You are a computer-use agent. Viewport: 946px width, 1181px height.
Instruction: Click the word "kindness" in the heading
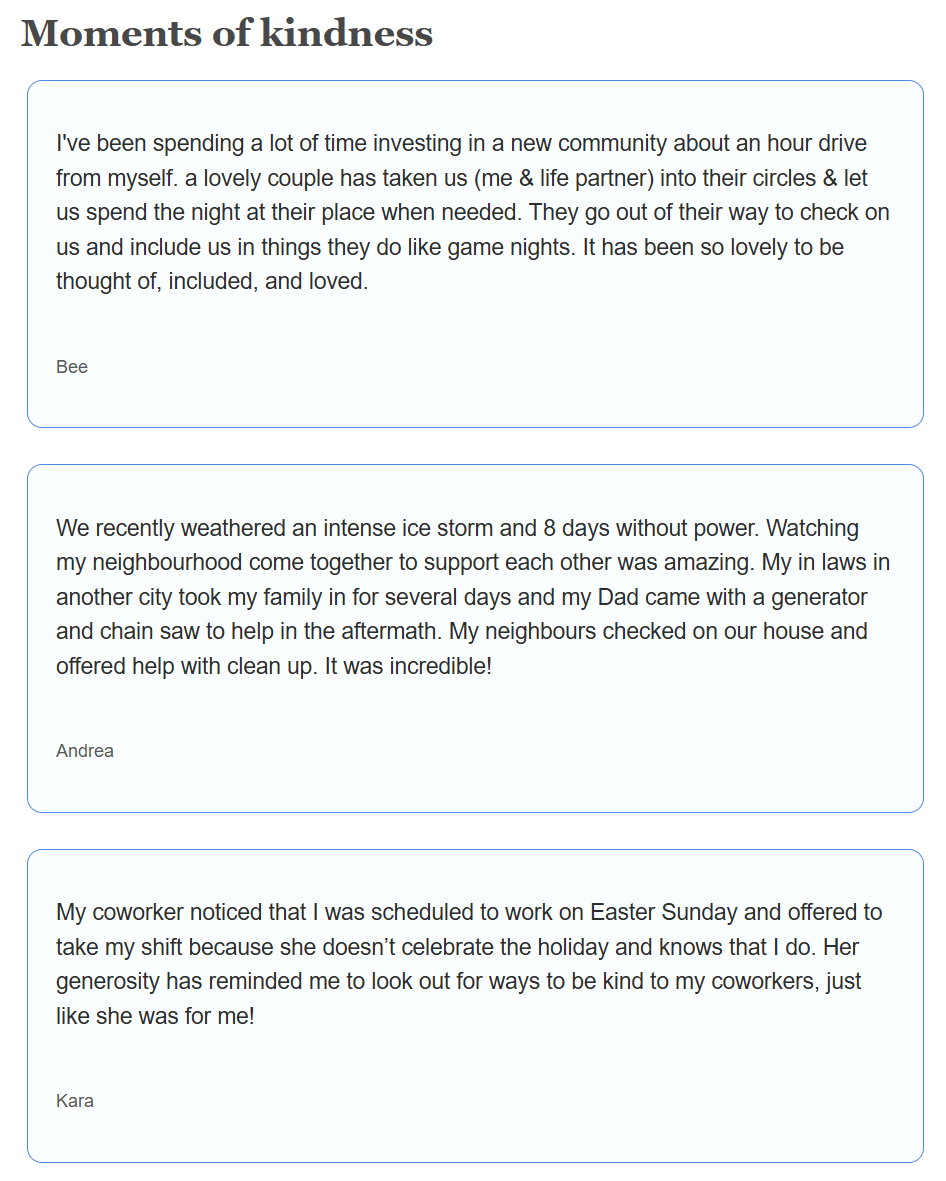click(346, 33)
